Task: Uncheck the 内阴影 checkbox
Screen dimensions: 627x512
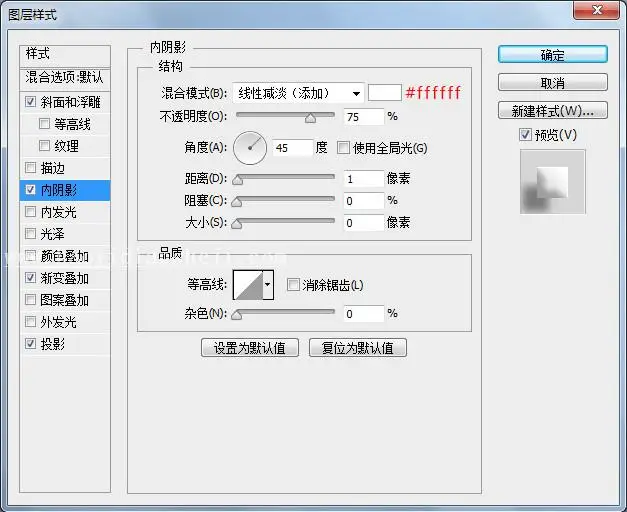Action: tap(30, 190)
